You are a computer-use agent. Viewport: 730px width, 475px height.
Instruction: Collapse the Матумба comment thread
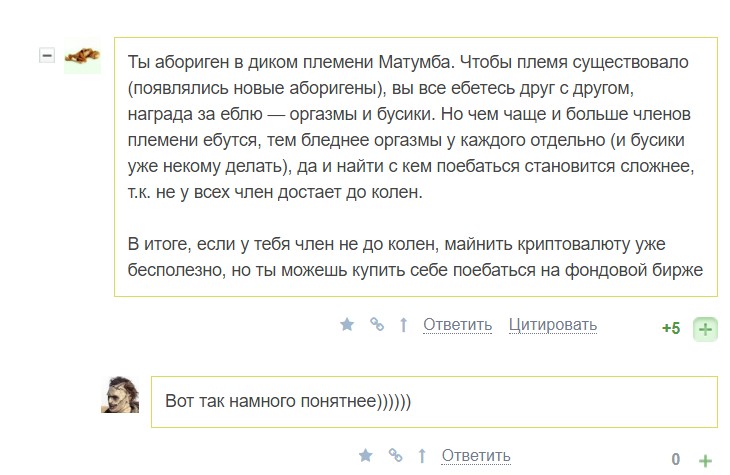(47, 56)
